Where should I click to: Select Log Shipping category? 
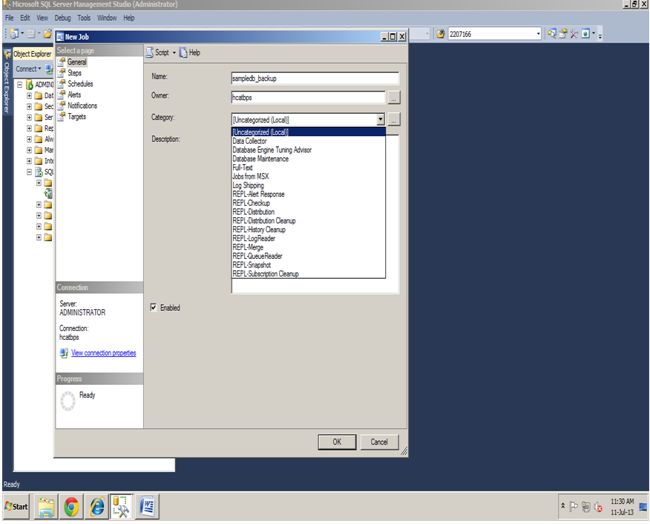(308, 185)
